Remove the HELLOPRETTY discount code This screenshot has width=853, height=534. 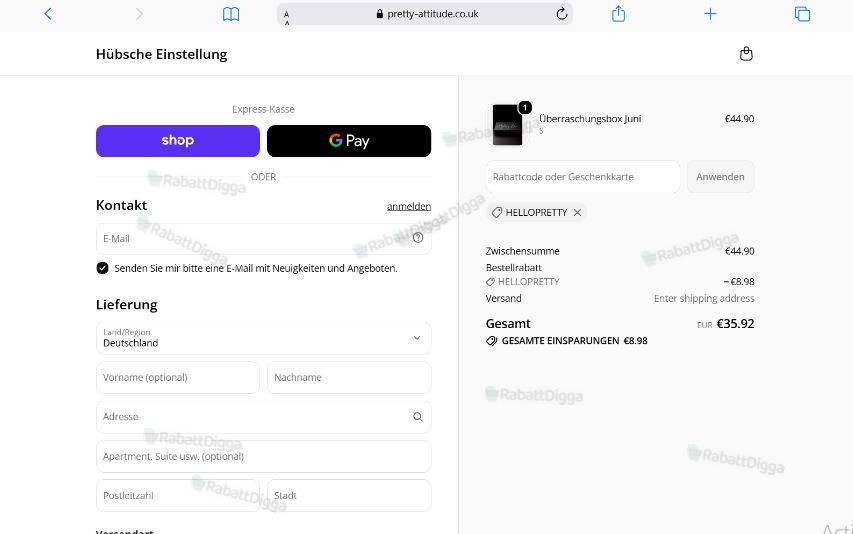coord(578,213)
